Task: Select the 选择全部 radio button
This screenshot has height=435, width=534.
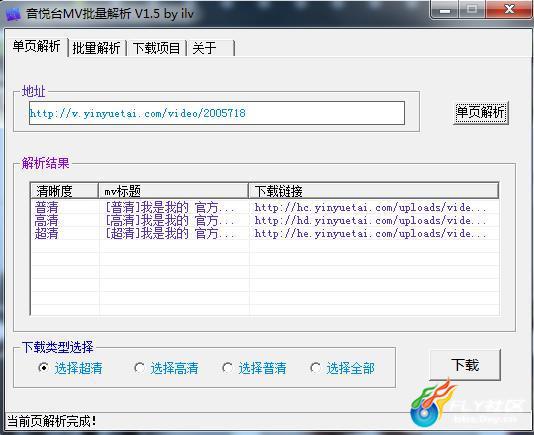Action: tap(342, 368)
